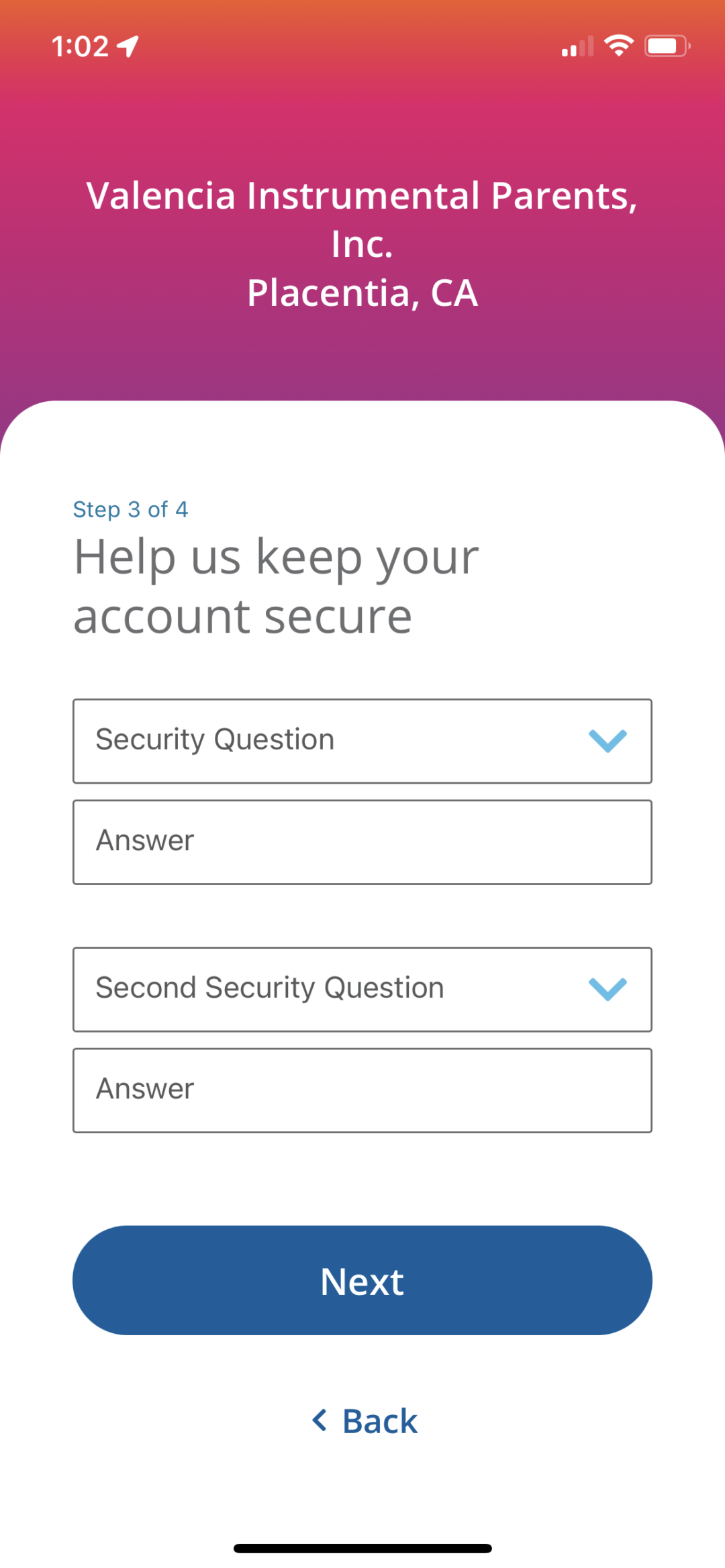
Task: Expand the Second Security Question chevron
Action: point(608,989)
